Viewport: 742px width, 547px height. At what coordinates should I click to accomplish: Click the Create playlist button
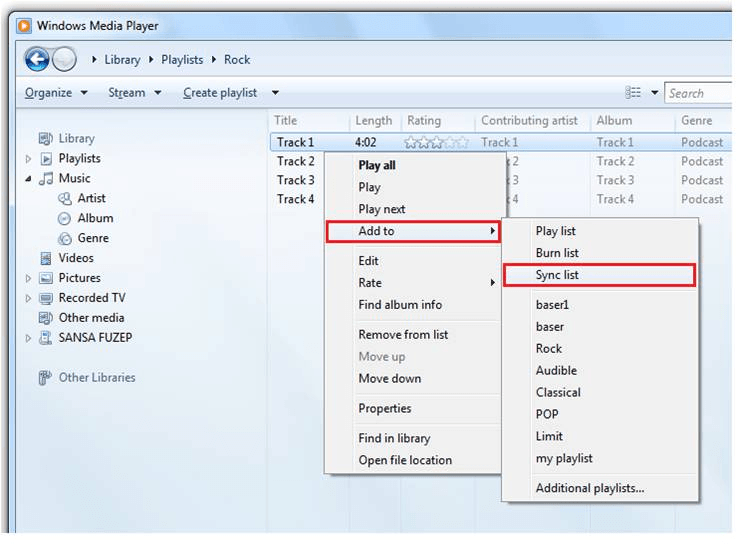click(220, 93)
